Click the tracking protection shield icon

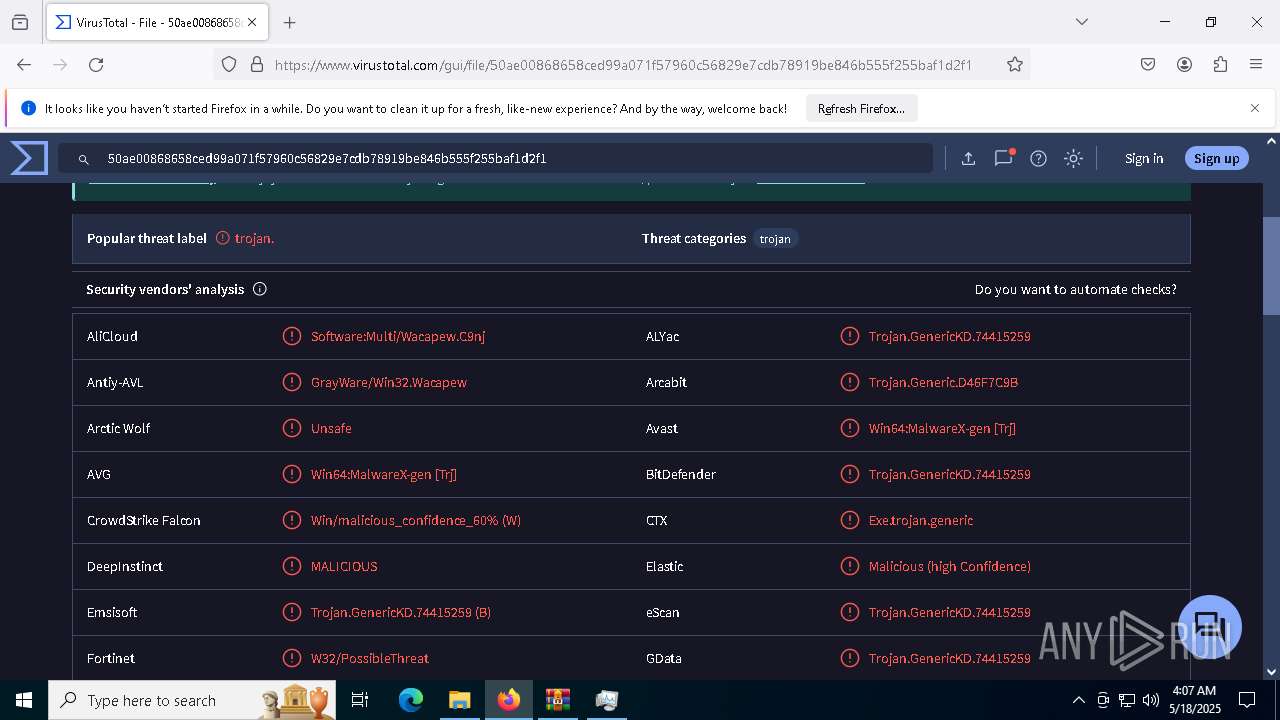coord(229,64)
